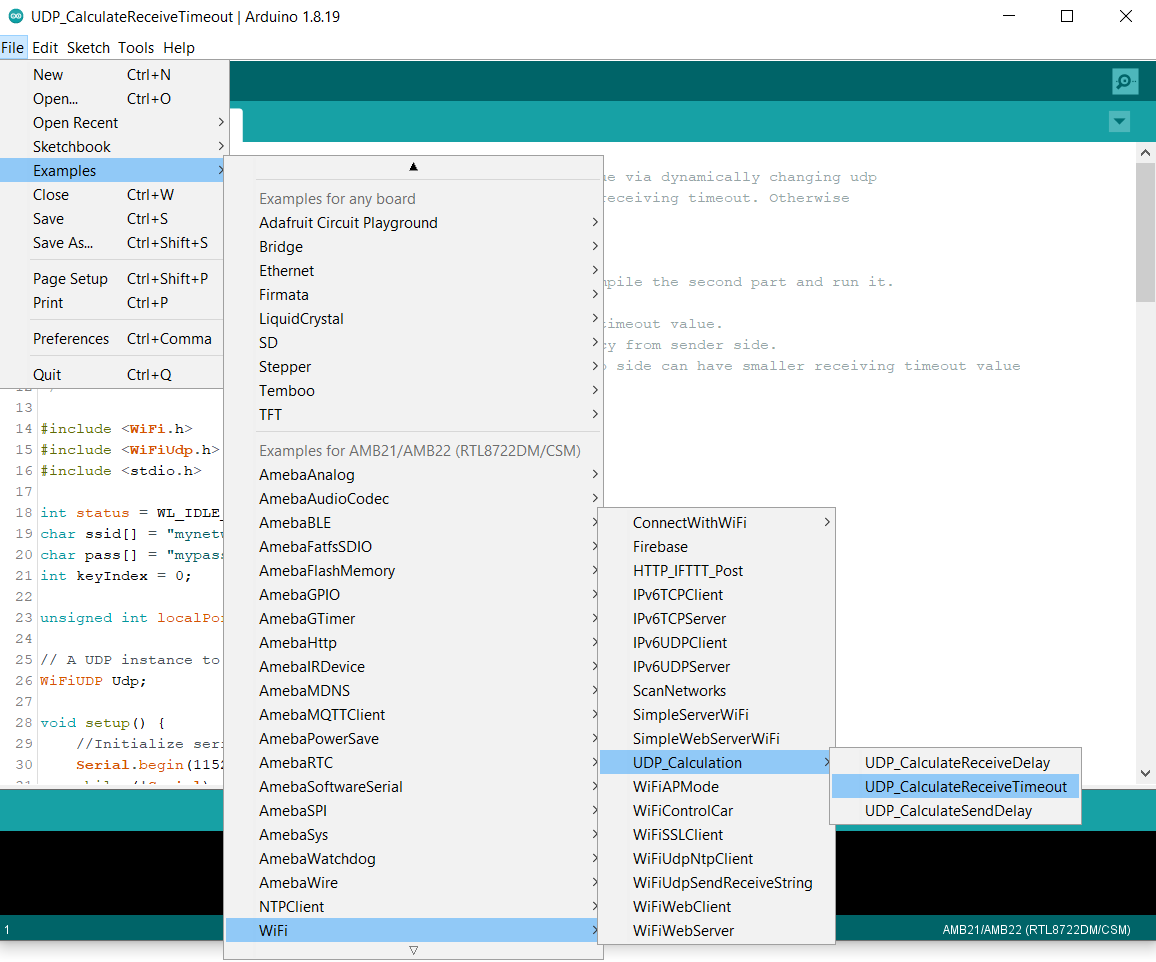The image size is (1156, 962).
Task: Choose Print from File menu
Action: [x=114, y=303]
